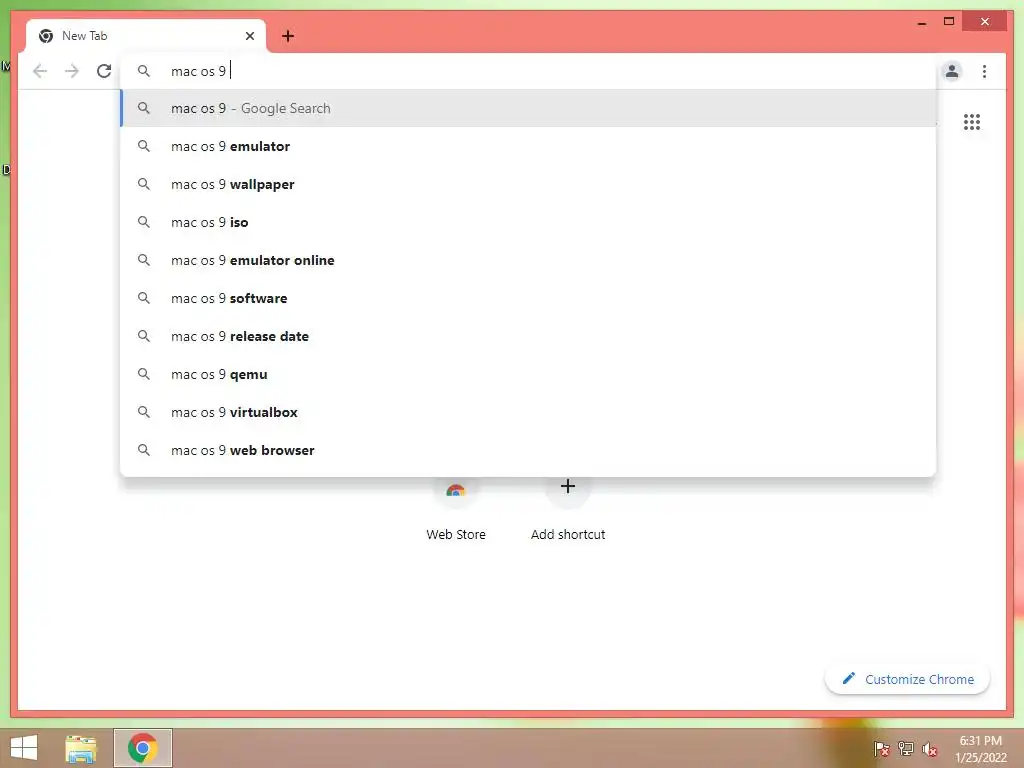The image size is (1024, 768).
Task: Choose 'mac os 9 software' suggestion
Action: pyautogui.click(x=528, y=298)
